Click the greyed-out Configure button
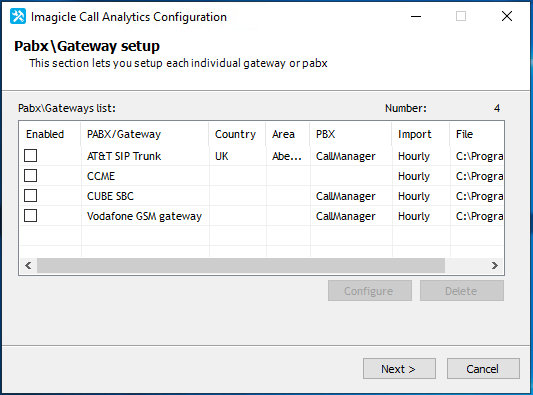 pyautogui.click(x=370, y=291)
